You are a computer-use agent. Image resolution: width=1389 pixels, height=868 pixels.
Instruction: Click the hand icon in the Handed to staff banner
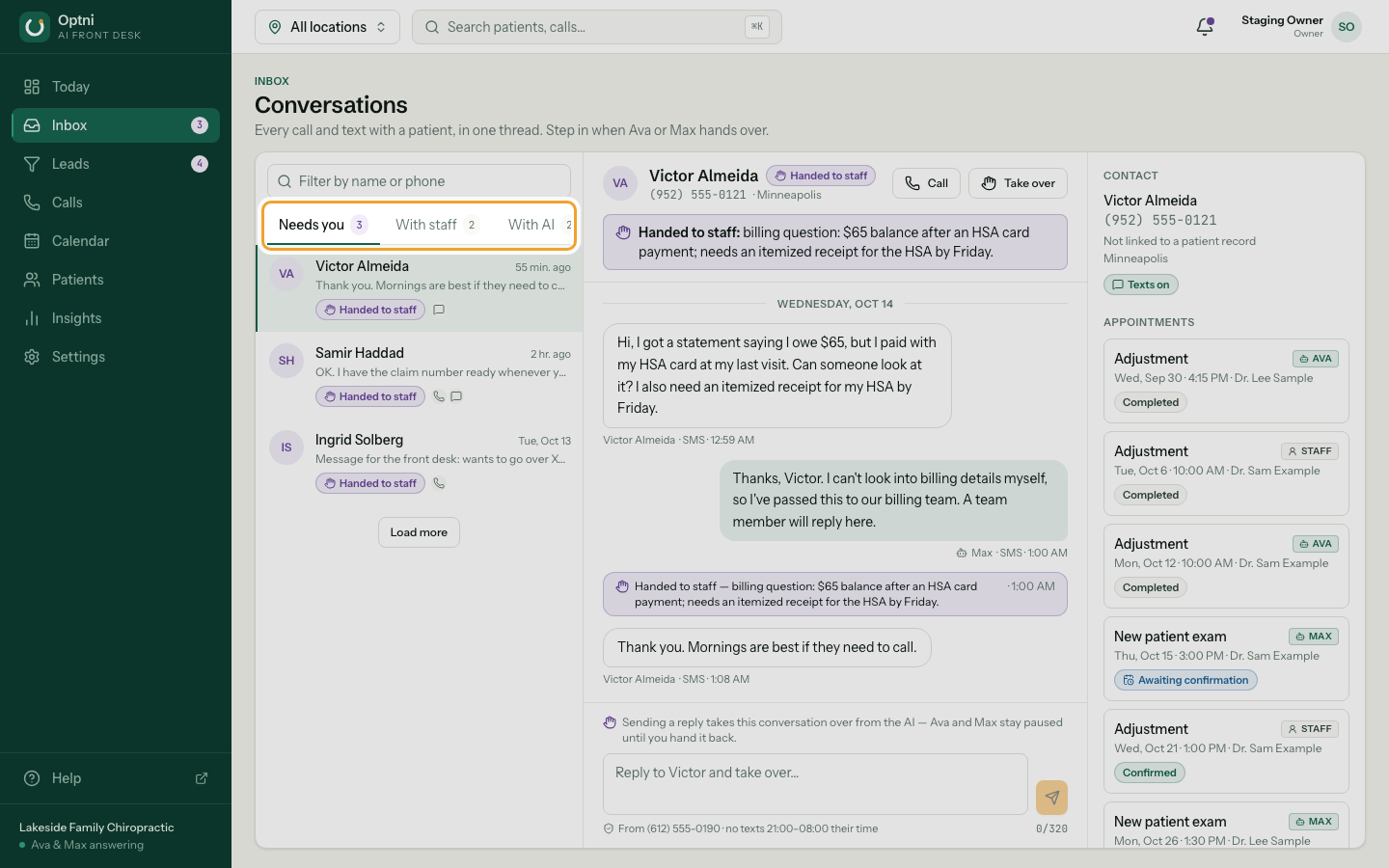[623, 232]
